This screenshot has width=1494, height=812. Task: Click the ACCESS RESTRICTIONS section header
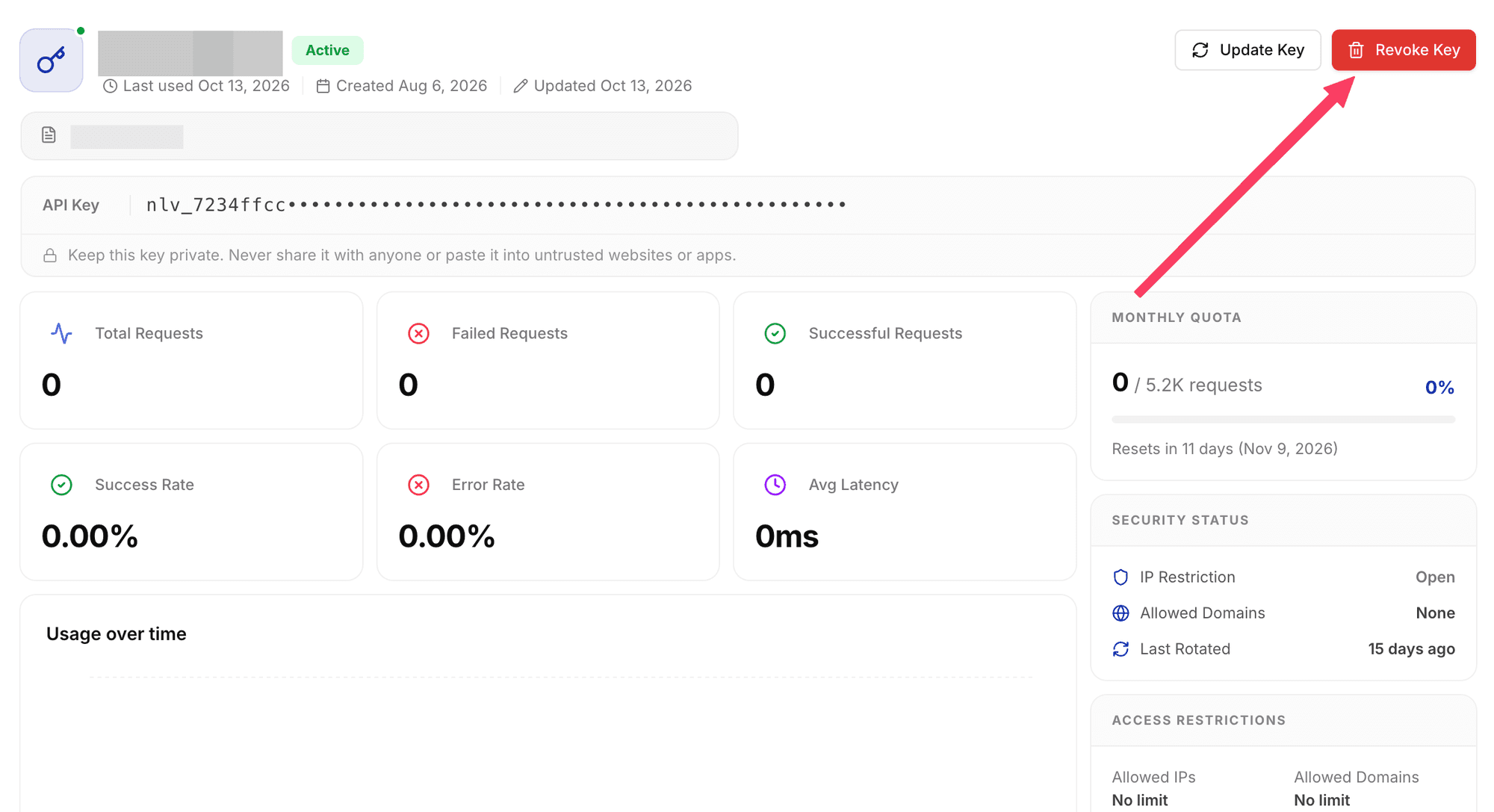click(1198, 720)
